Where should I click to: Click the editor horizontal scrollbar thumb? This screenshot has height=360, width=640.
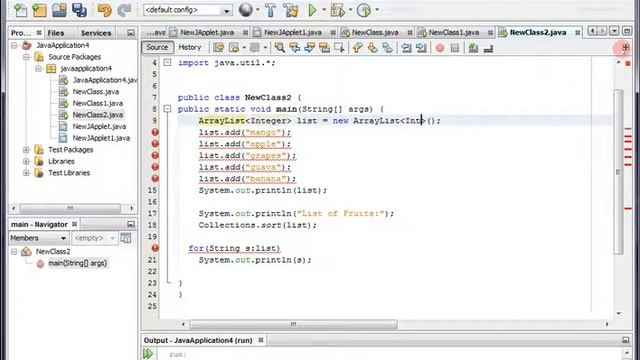click(x=293, y=324)
